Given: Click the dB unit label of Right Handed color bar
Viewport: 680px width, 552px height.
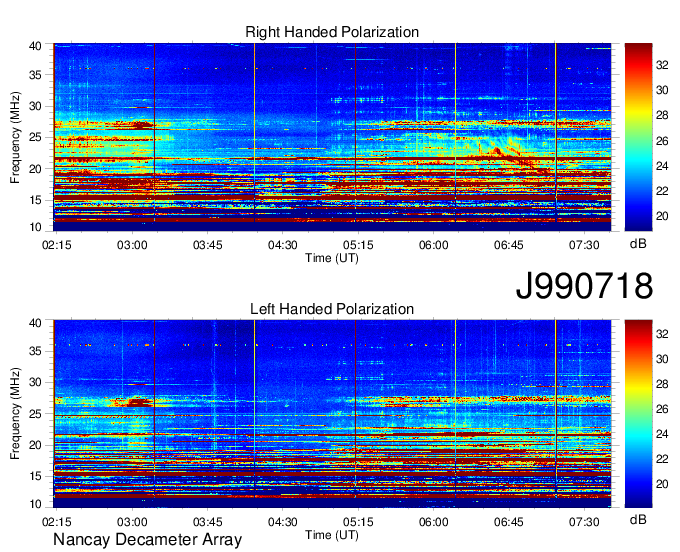Looking at the screenshot, I should tap(638, 244).
